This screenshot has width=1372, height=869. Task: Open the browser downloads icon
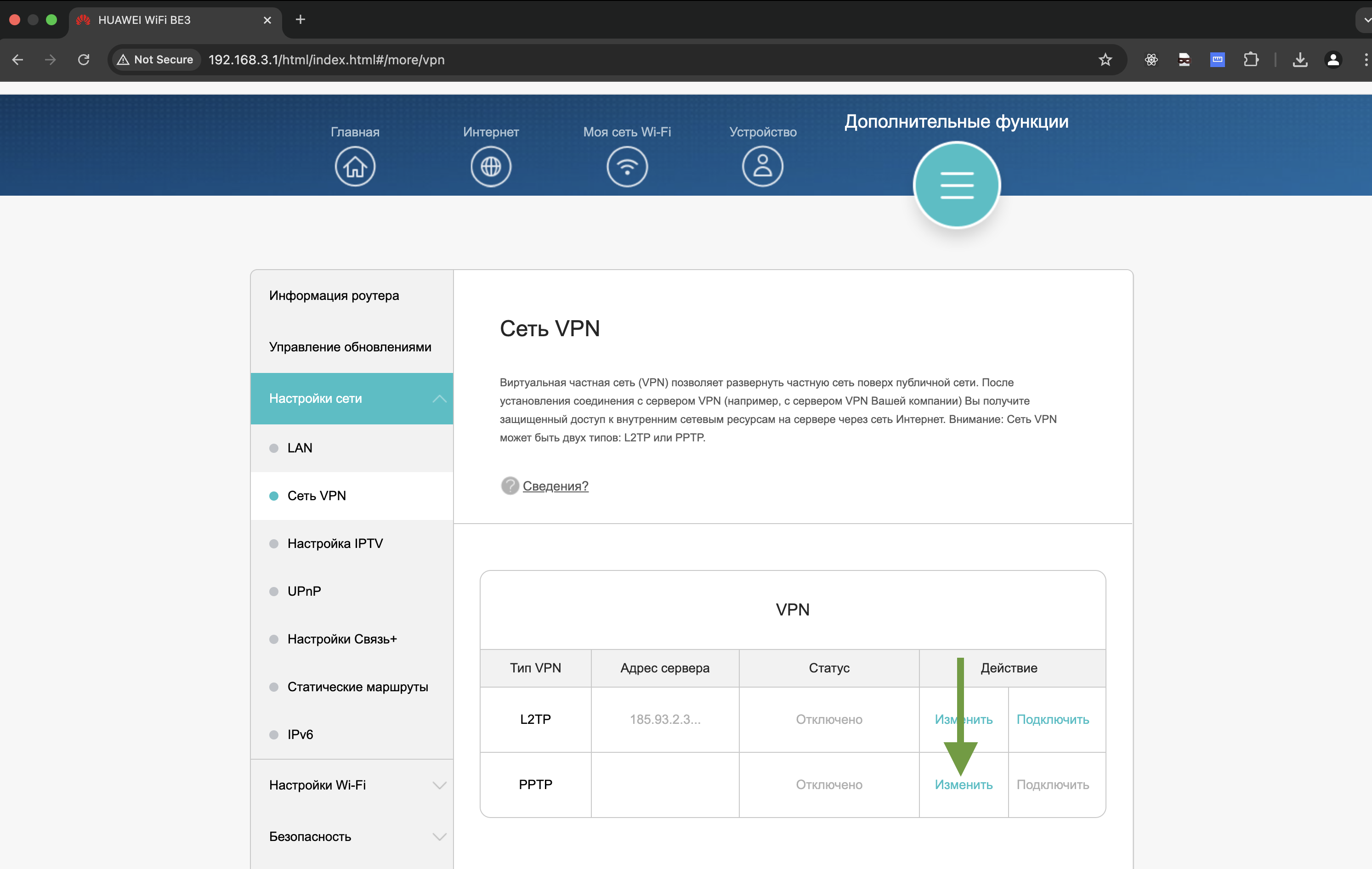(x=1300, y=59)
